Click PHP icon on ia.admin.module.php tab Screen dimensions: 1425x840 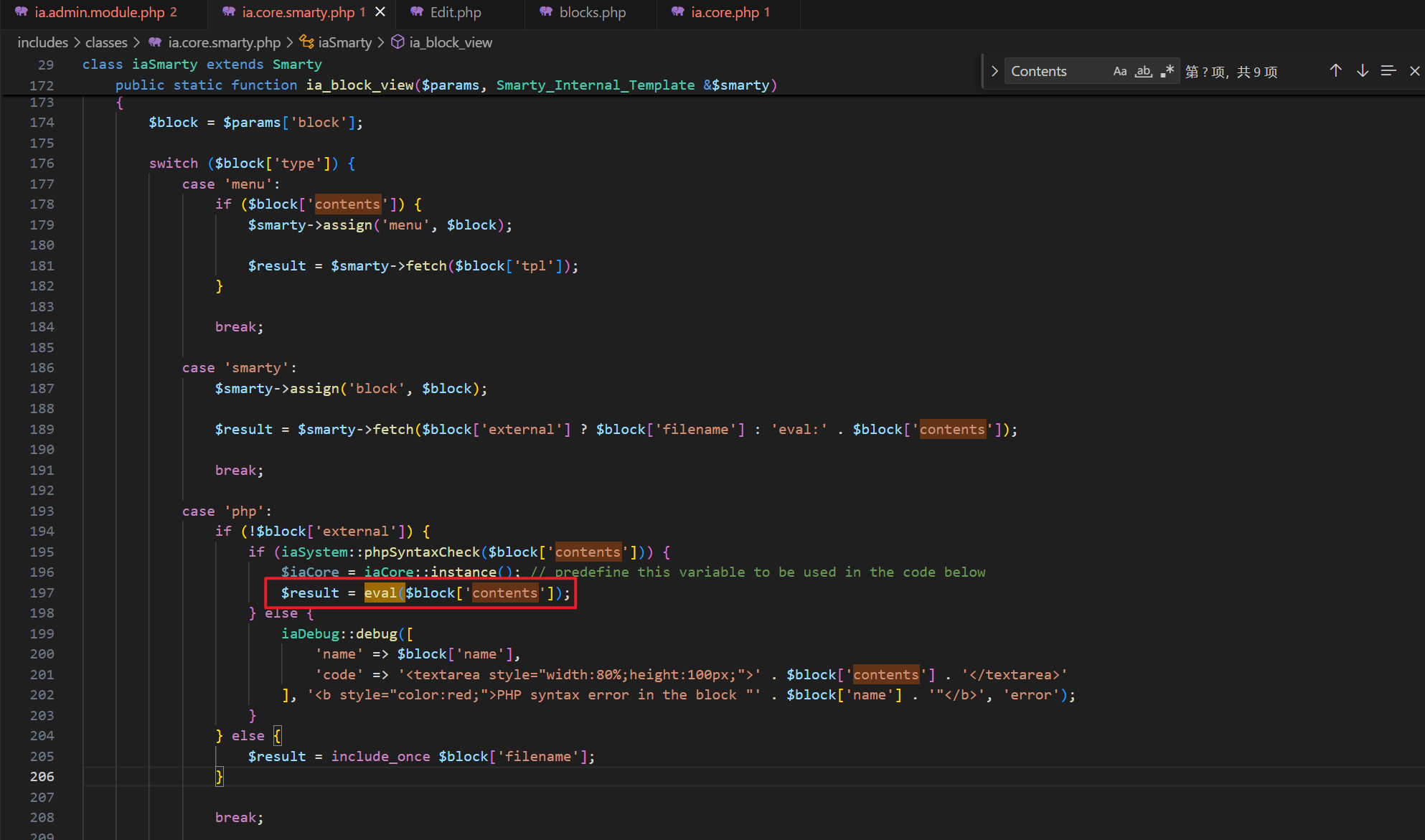(22, 12)
